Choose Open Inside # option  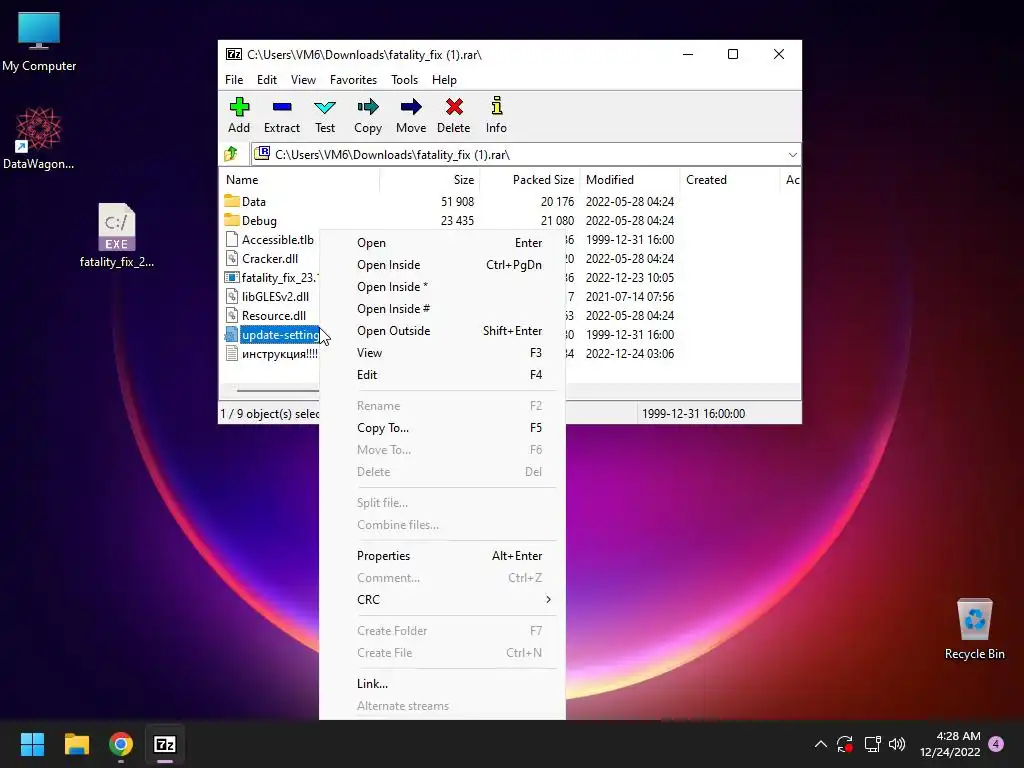pyautogui.click(x=442, y=309)
